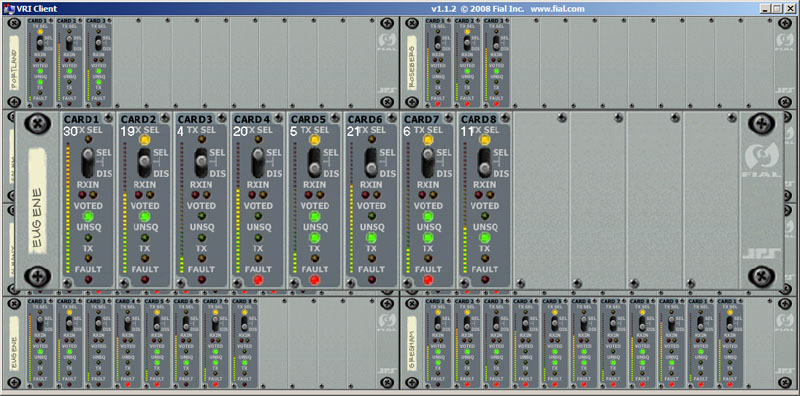This screenshot has height=396, width=800.
Task: Click the UNSQ LED on enlarged CARD3
Action: point(202,237)
